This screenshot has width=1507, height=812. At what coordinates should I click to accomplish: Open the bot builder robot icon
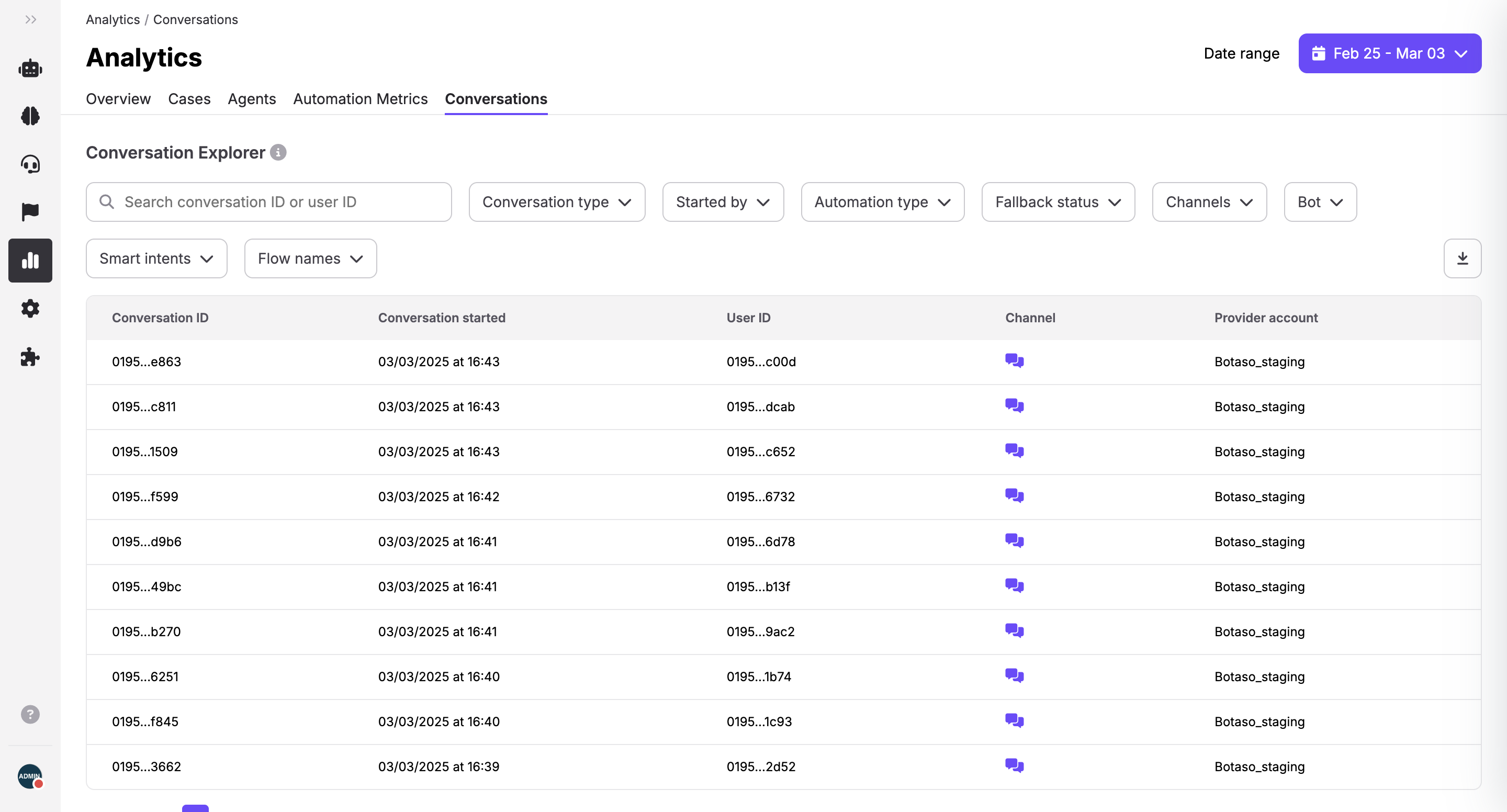[x=30, y=69]
